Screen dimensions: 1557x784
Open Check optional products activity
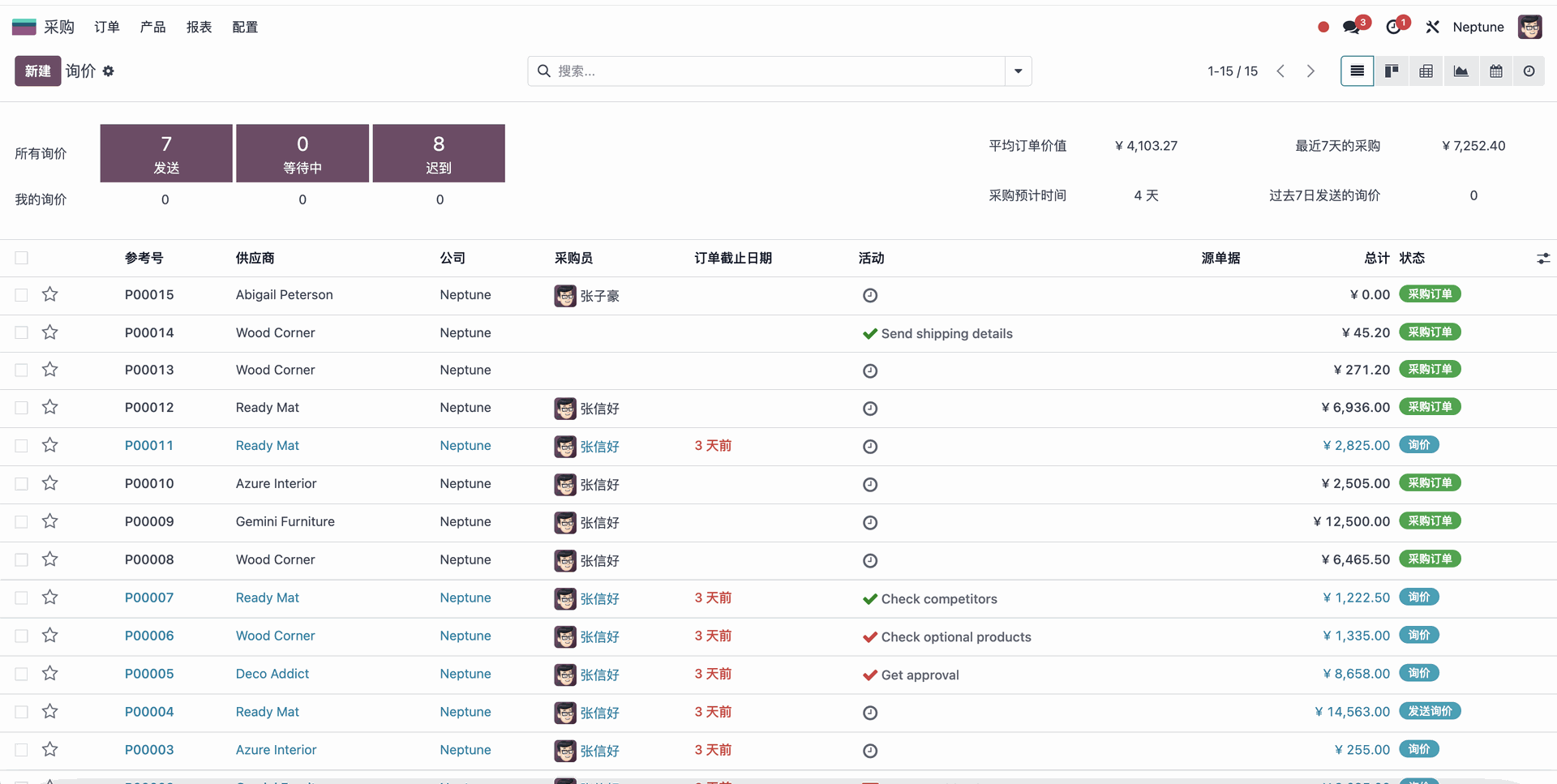coord(956,636)
